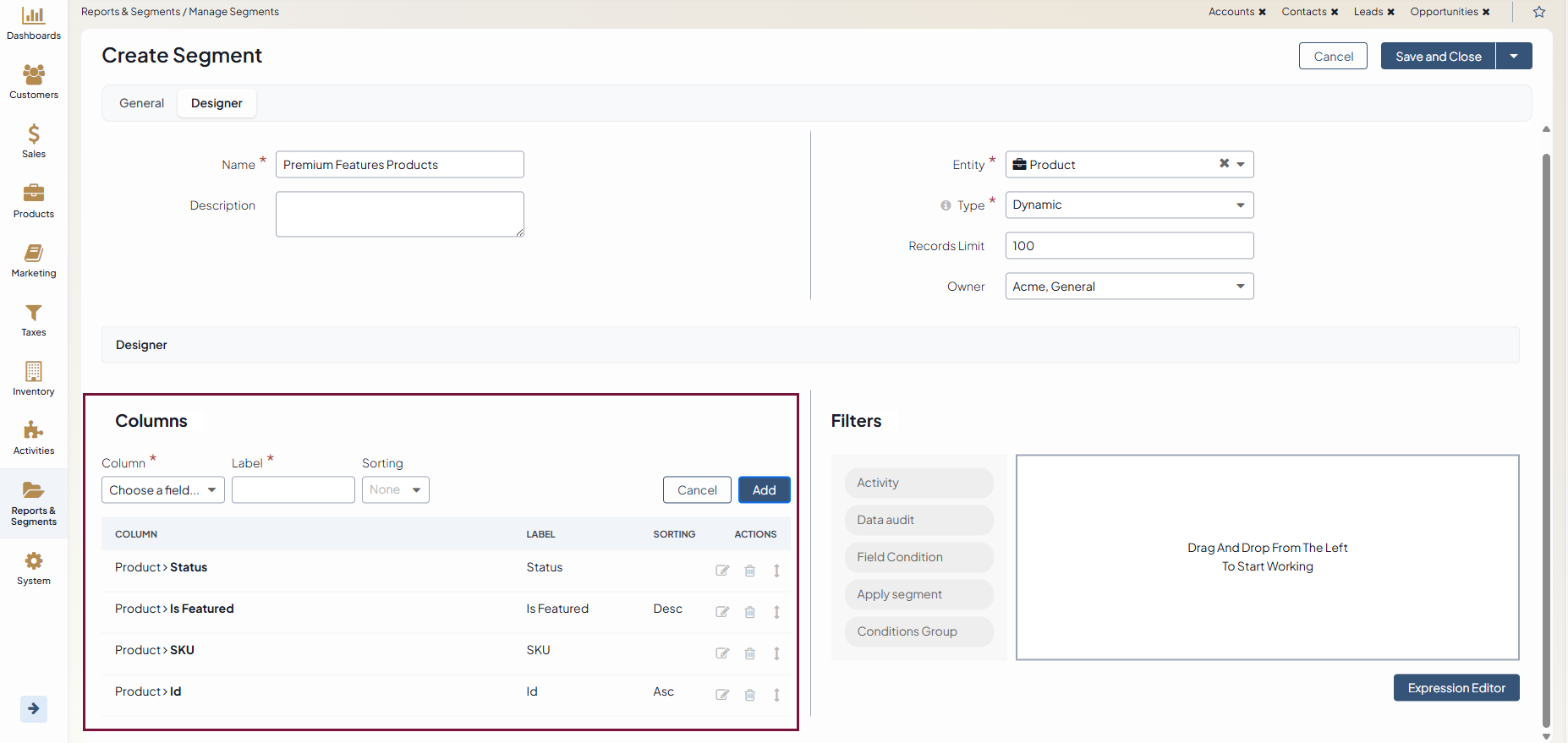1568x743 pixels.
Task: Select the Designer tab
Action: pyautogui.click(x=217, y=103)
